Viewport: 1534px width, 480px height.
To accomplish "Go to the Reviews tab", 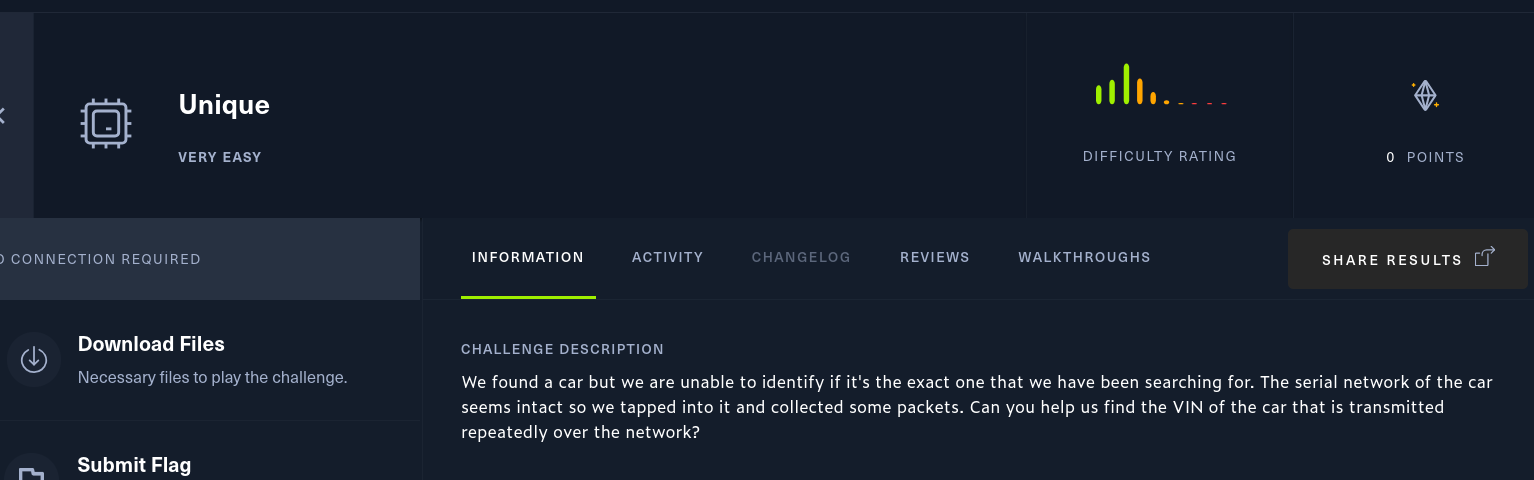I will click(x=935, y=257).
